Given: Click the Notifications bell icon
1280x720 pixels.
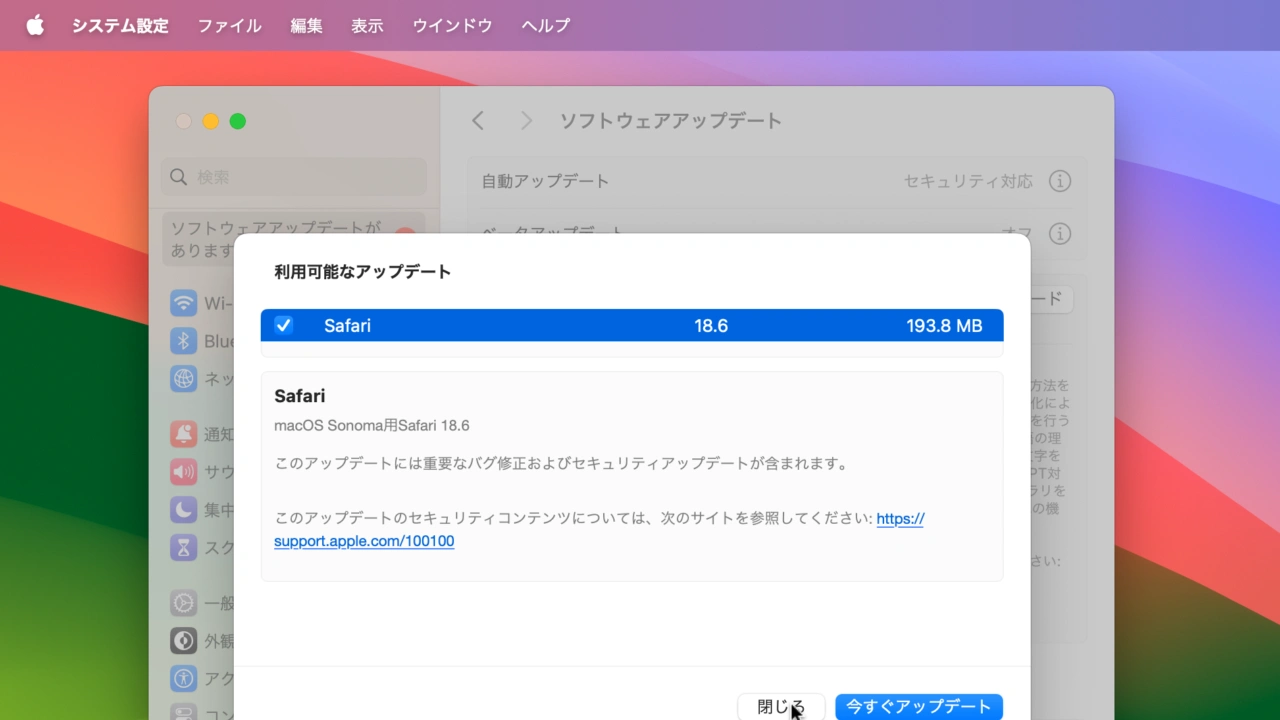Looking at the screenshot, I should [x=183, y=434].
